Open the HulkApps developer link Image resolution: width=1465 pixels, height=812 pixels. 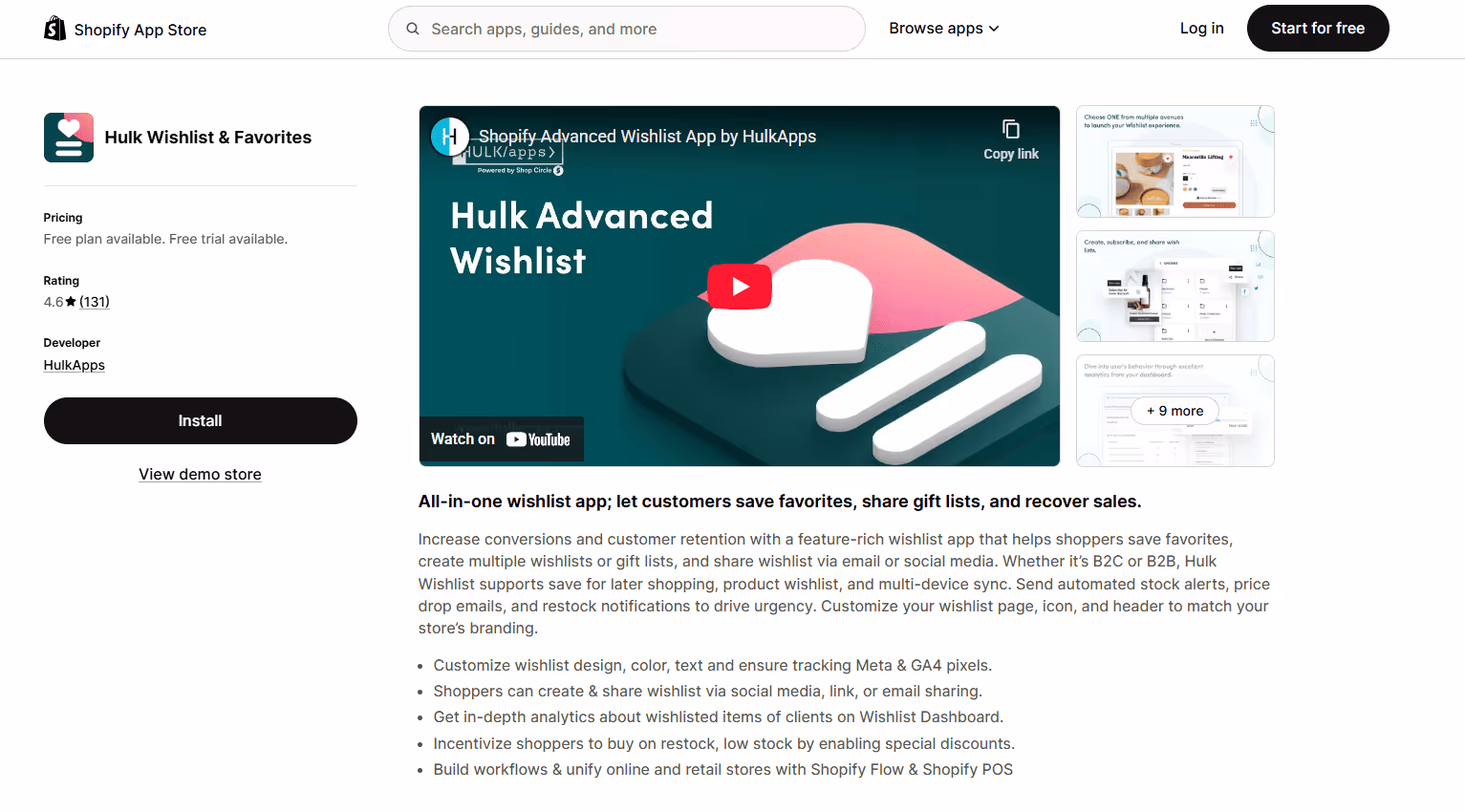coord(75,365)
